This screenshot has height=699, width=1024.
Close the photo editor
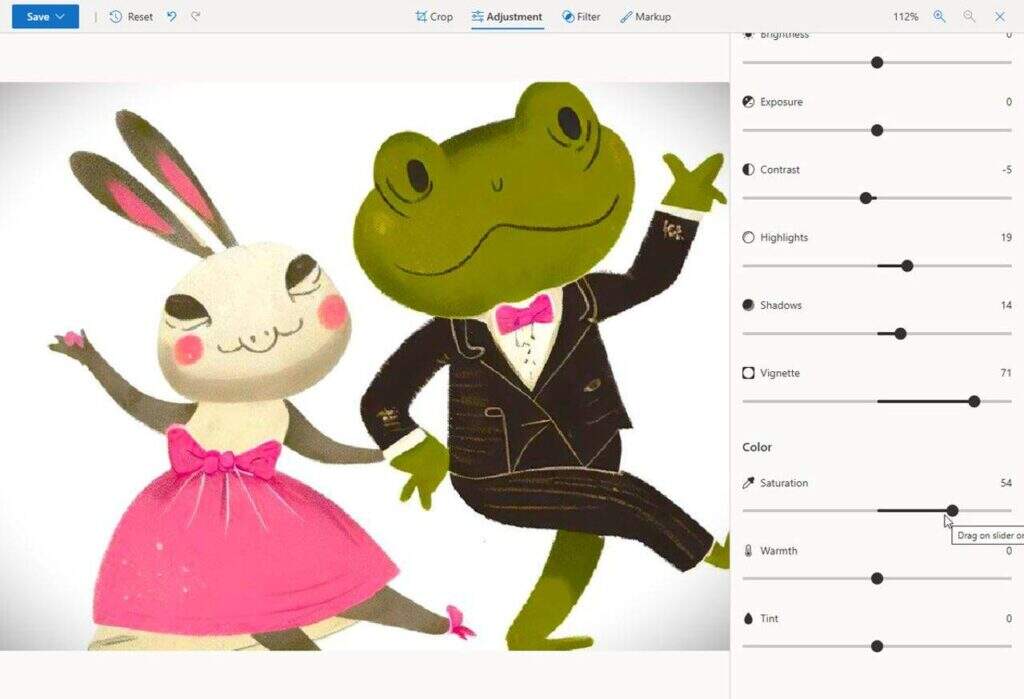pos(1000,16)
